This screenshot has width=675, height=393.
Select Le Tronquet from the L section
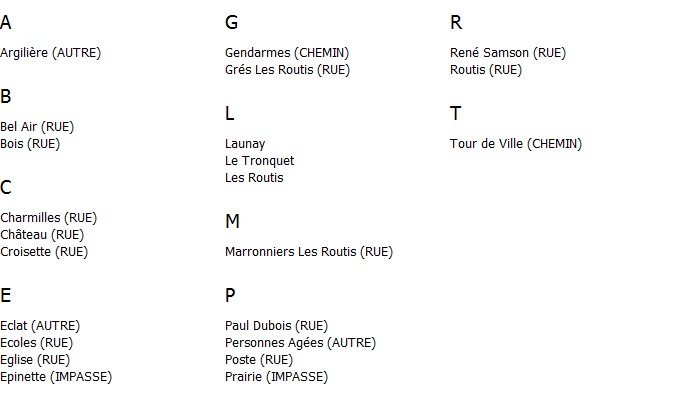click(260, 161)
